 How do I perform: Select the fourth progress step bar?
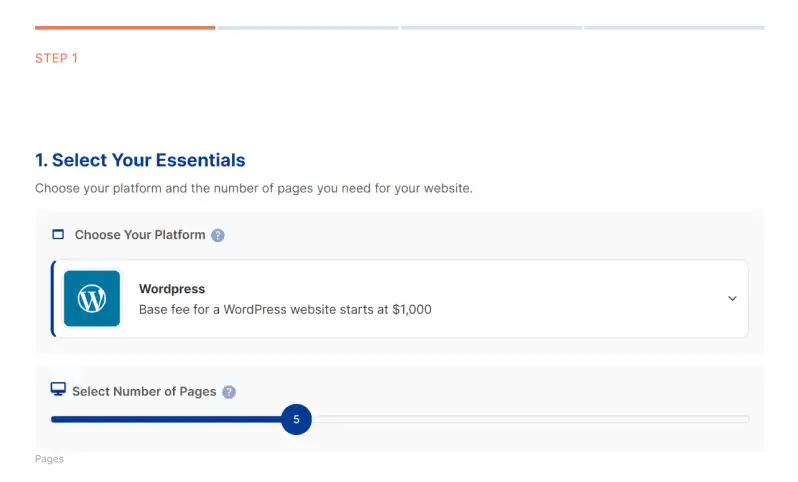point(674,28)
